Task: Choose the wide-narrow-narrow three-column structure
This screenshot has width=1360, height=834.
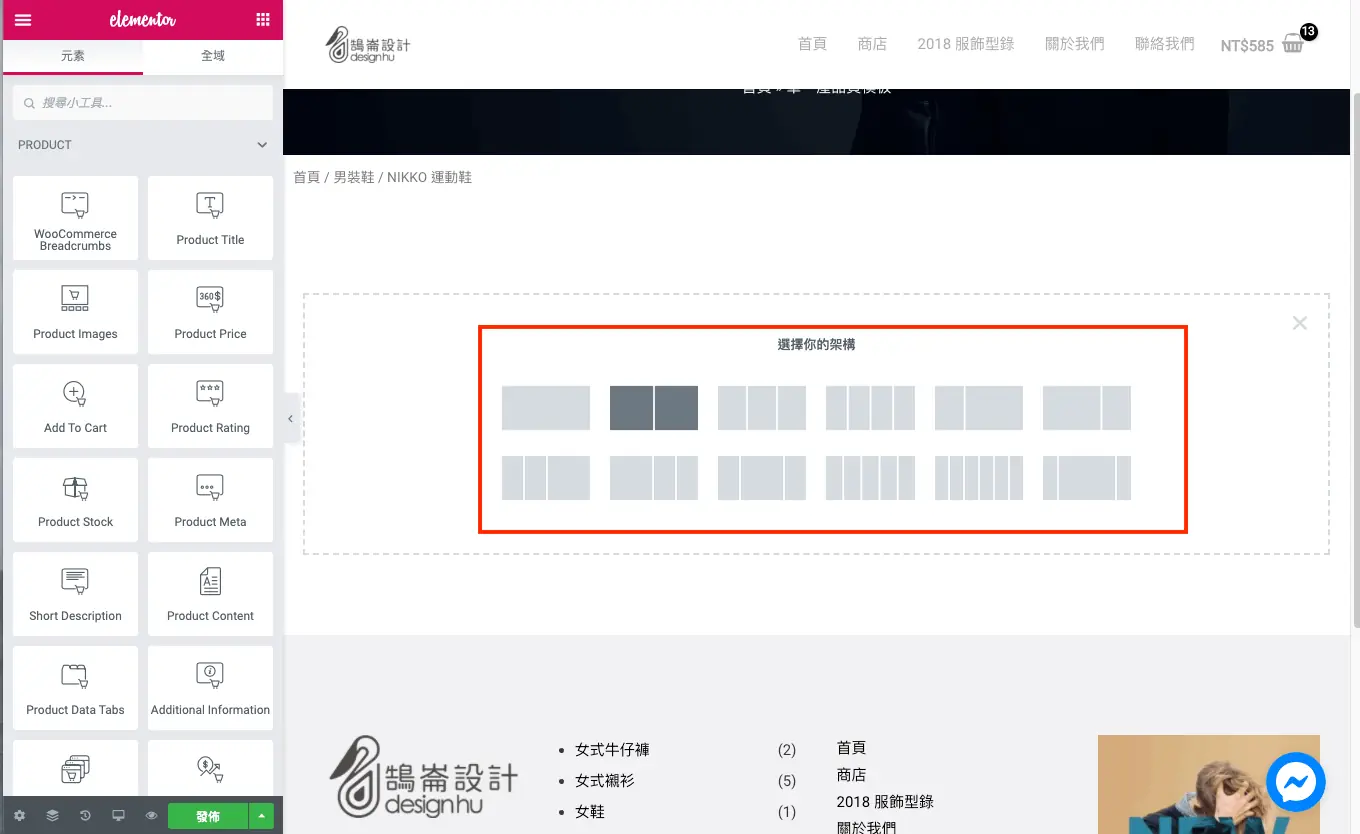Action: 654,478
